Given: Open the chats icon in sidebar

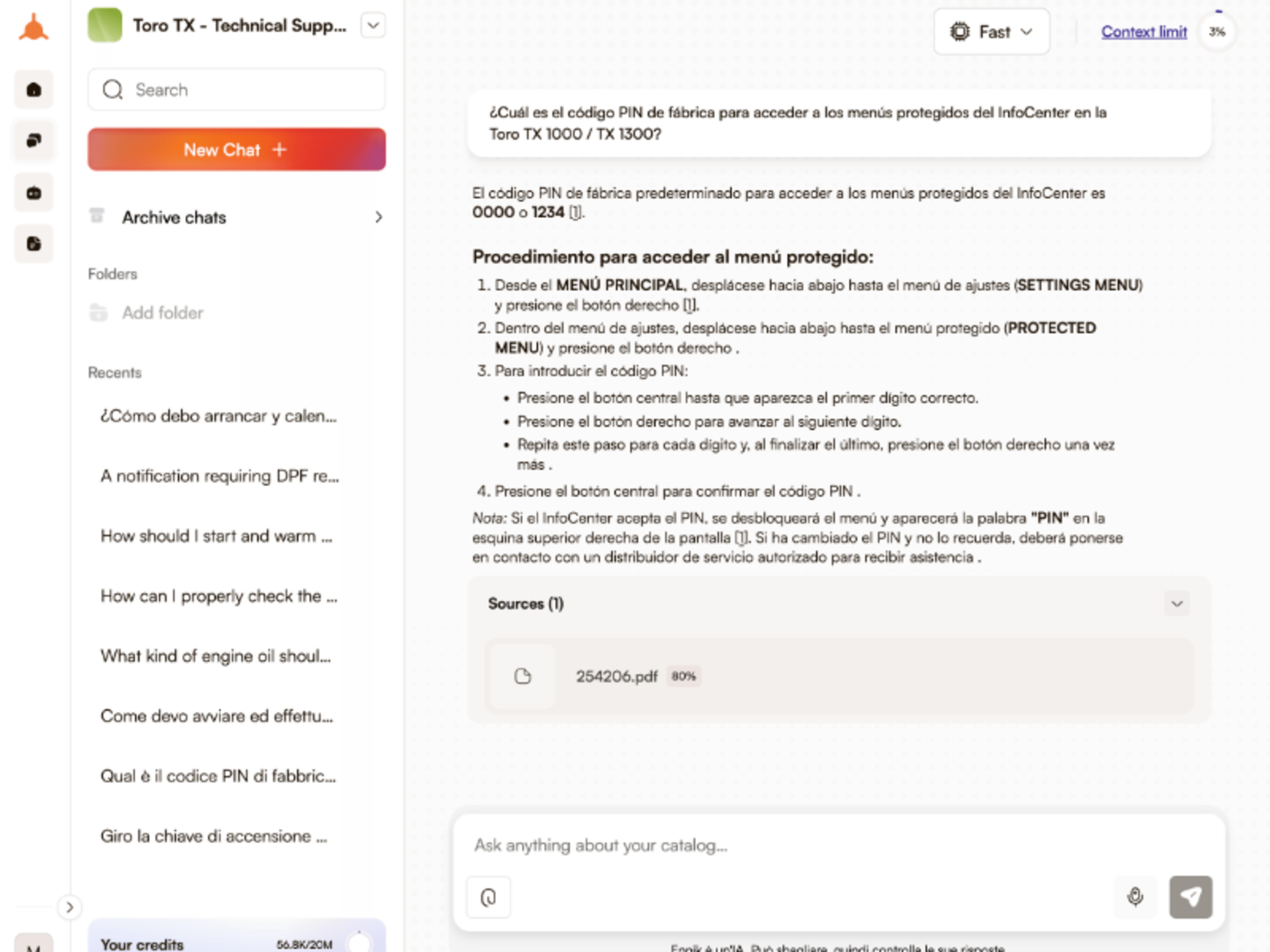Looking at the screenshot, I should pyautogui.click(x=34, y=140).
